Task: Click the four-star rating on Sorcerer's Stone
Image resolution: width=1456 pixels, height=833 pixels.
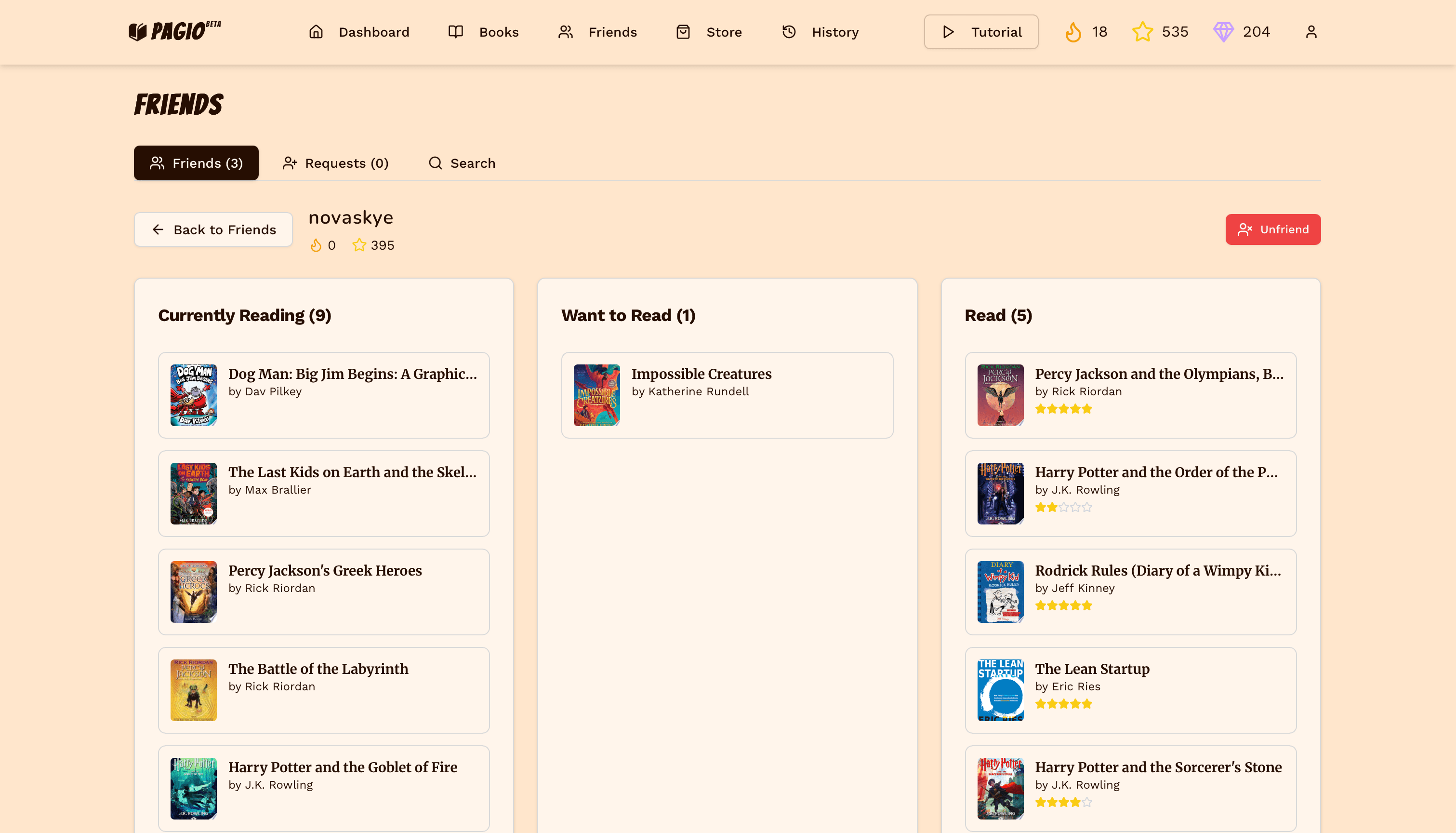Action: click(x=1064, y=803)
